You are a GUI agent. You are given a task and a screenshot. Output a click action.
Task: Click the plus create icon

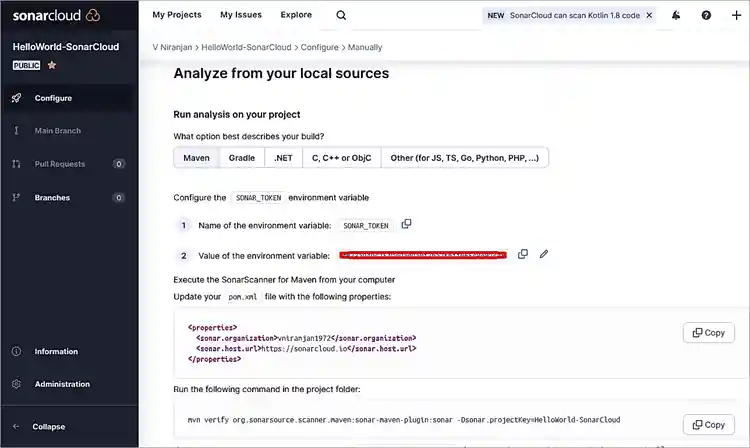click(x=736, y=15)
